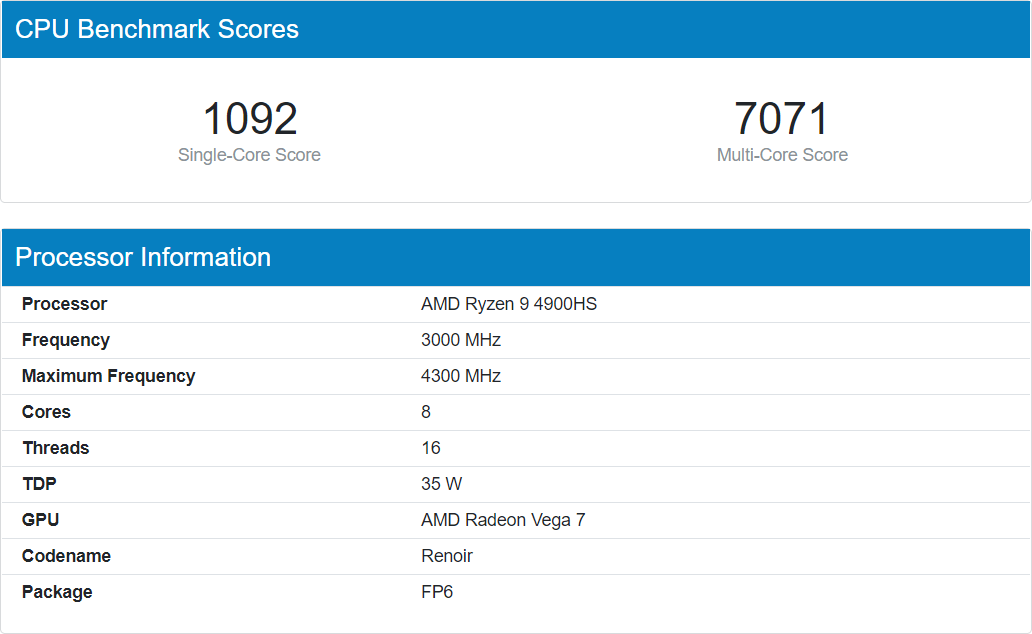Click the Maximum Frequency label

109,376
